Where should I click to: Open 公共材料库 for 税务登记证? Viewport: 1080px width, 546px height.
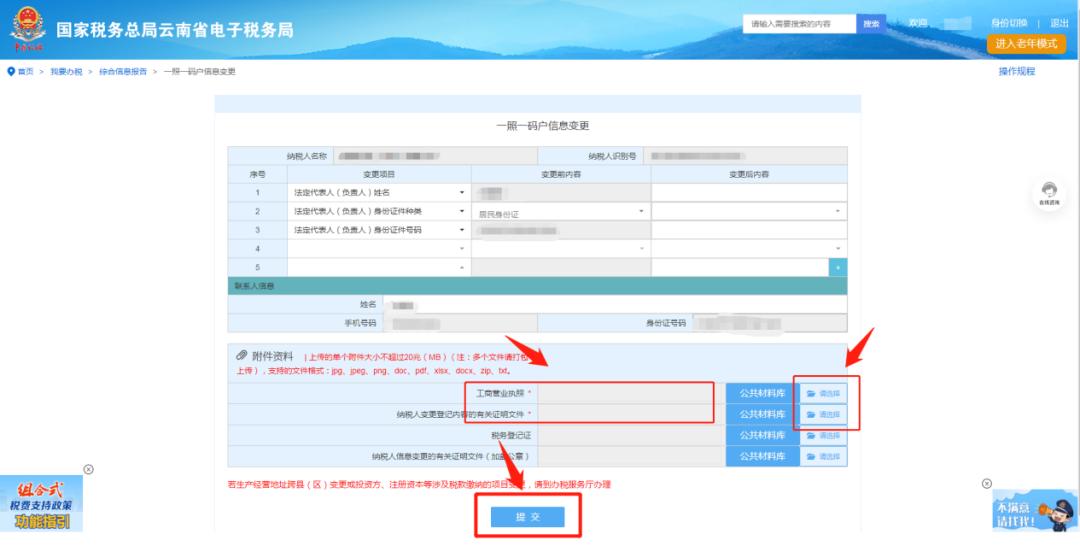tap(762, 436)
